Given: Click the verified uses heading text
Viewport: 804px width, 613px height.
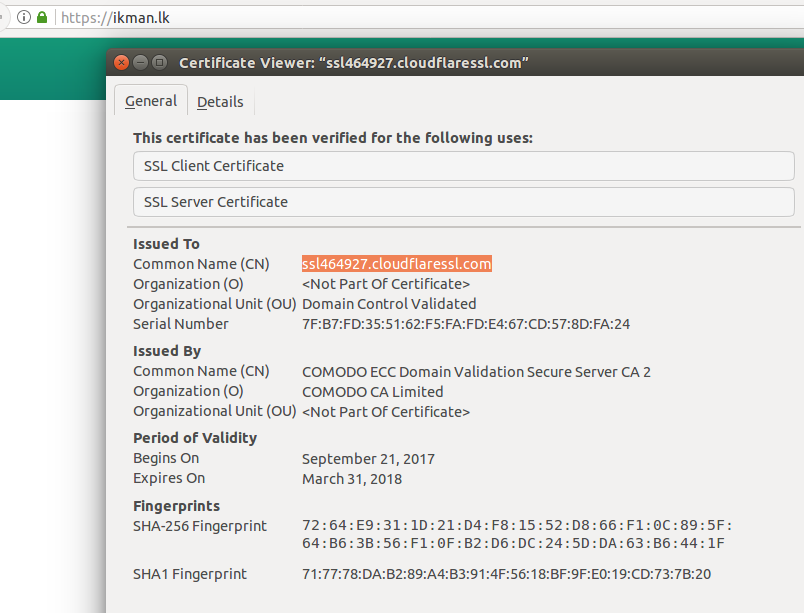Looking at the screenshot, I should click(x=333, y=138).
